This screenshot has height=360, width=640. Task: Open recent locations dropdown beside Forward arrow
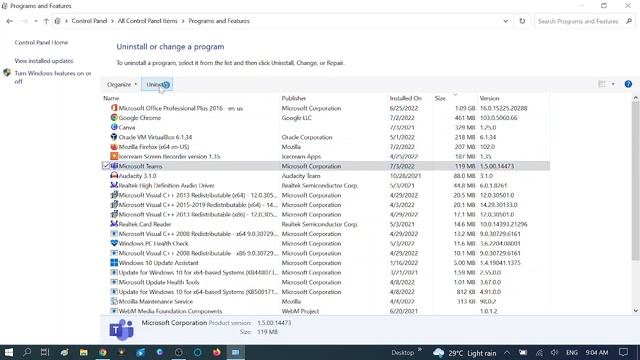tap(36, 21)
